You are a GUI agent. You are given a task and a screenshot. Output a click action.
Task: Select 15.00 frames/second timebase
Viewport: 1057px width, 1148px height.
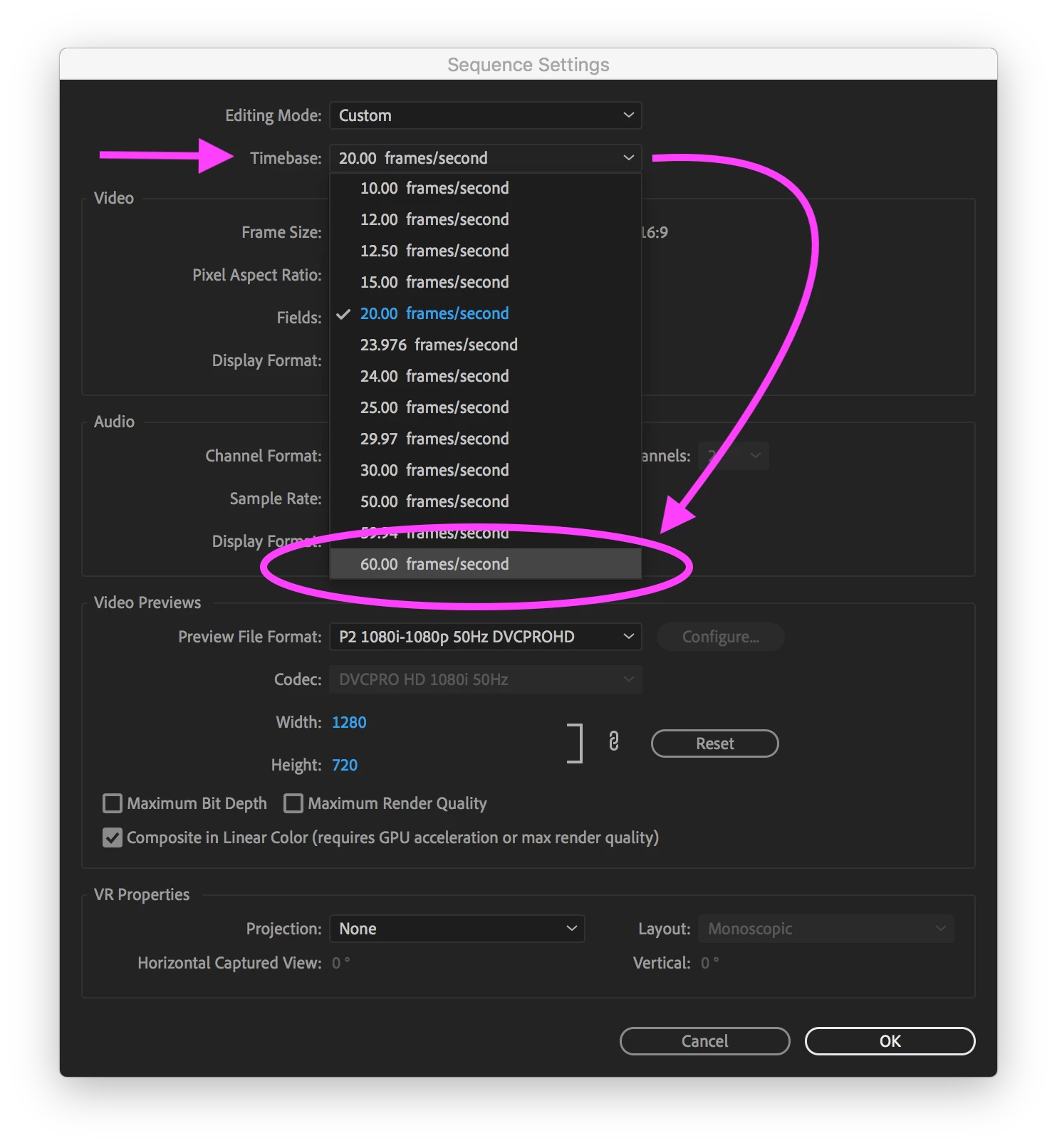485,282
